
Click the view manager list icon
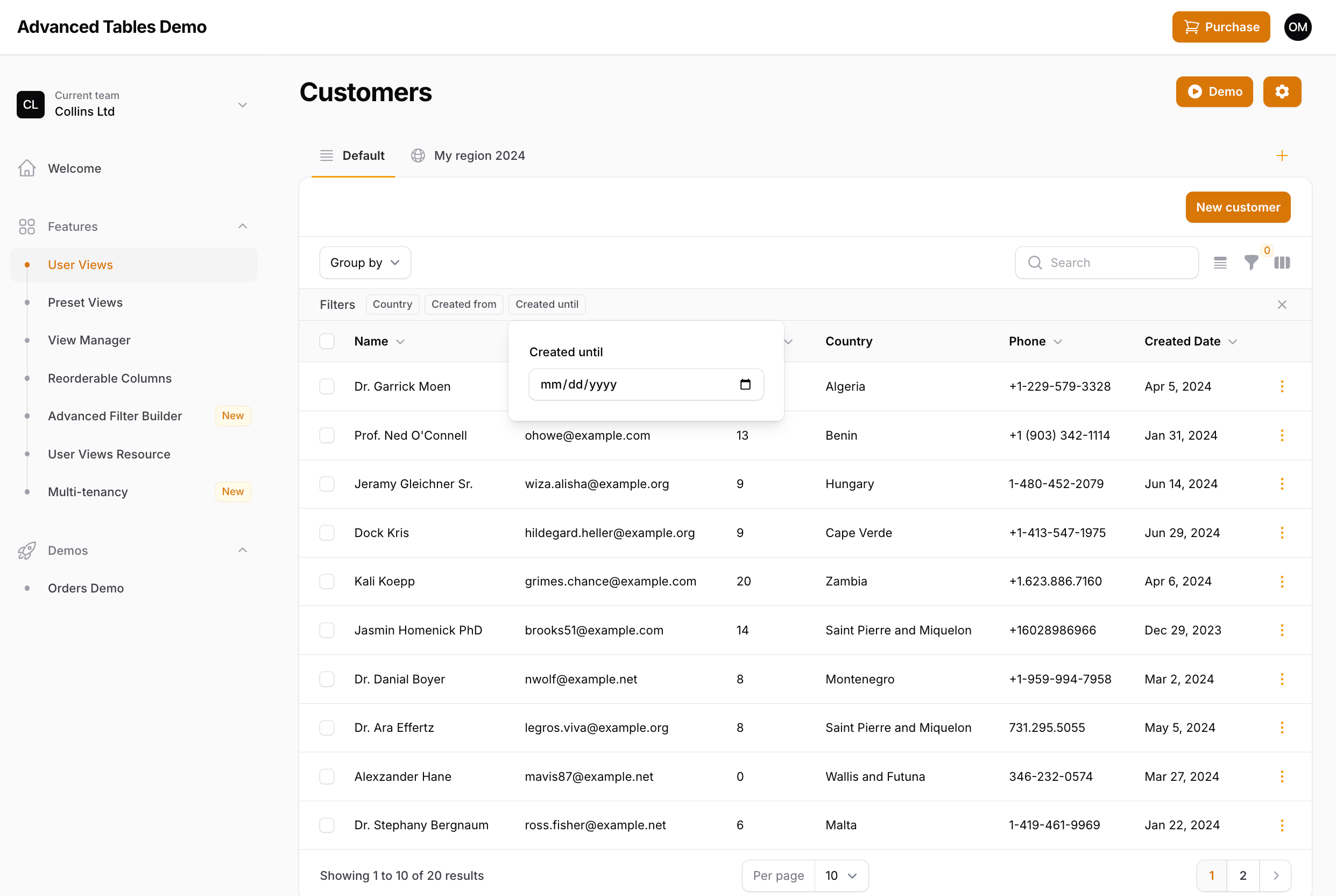point(1219,263)
